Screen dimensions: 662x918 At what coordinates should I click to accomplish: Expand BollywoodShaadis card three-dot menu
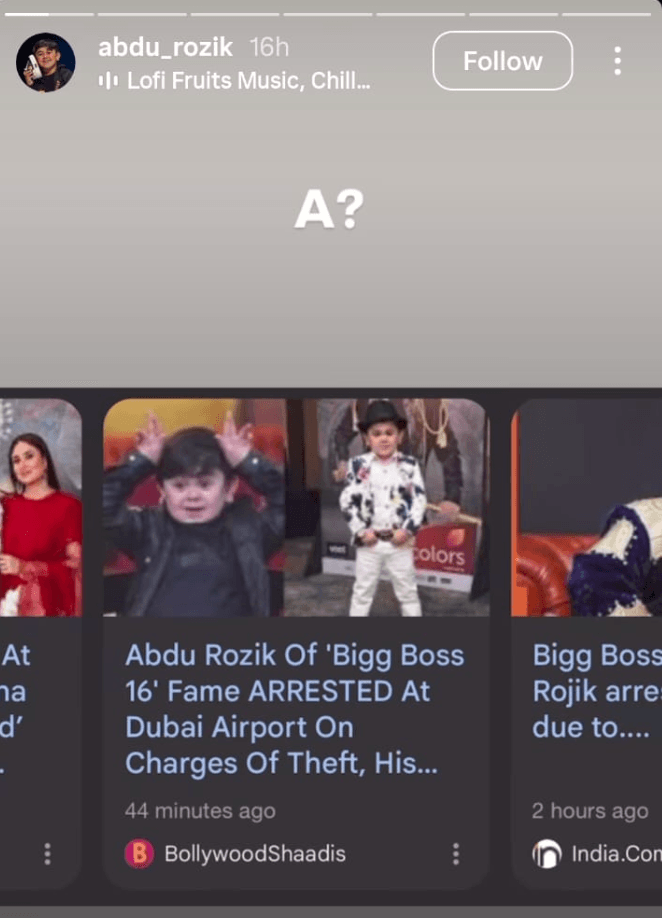click(x=455, y=854)
